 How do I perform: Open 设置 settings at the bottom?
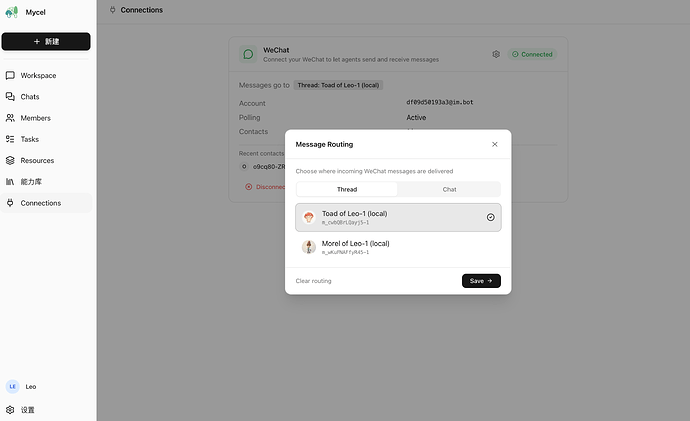(27, 410)
